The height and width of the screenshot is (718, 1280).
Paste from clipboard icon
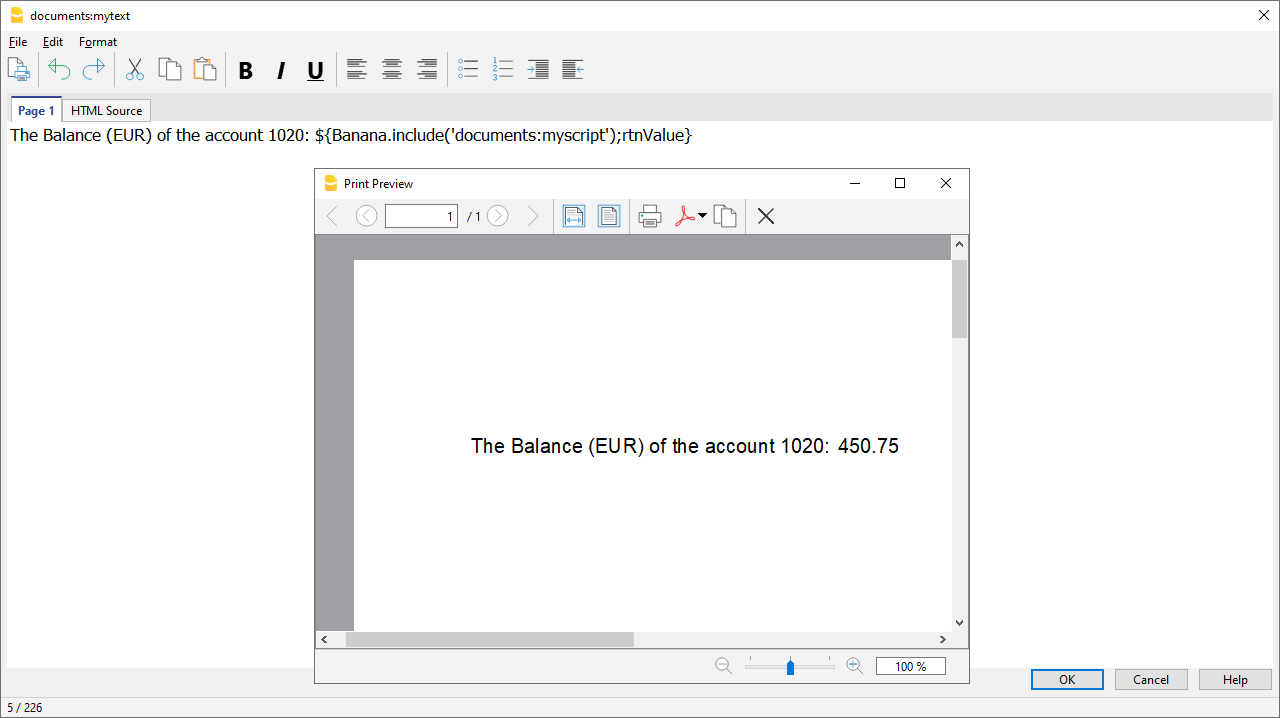205,69
